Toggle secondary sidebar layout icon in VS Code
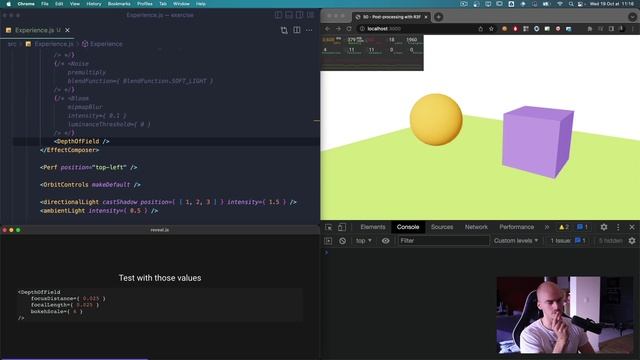Screen dimensions: 640x360 point(300,15)
